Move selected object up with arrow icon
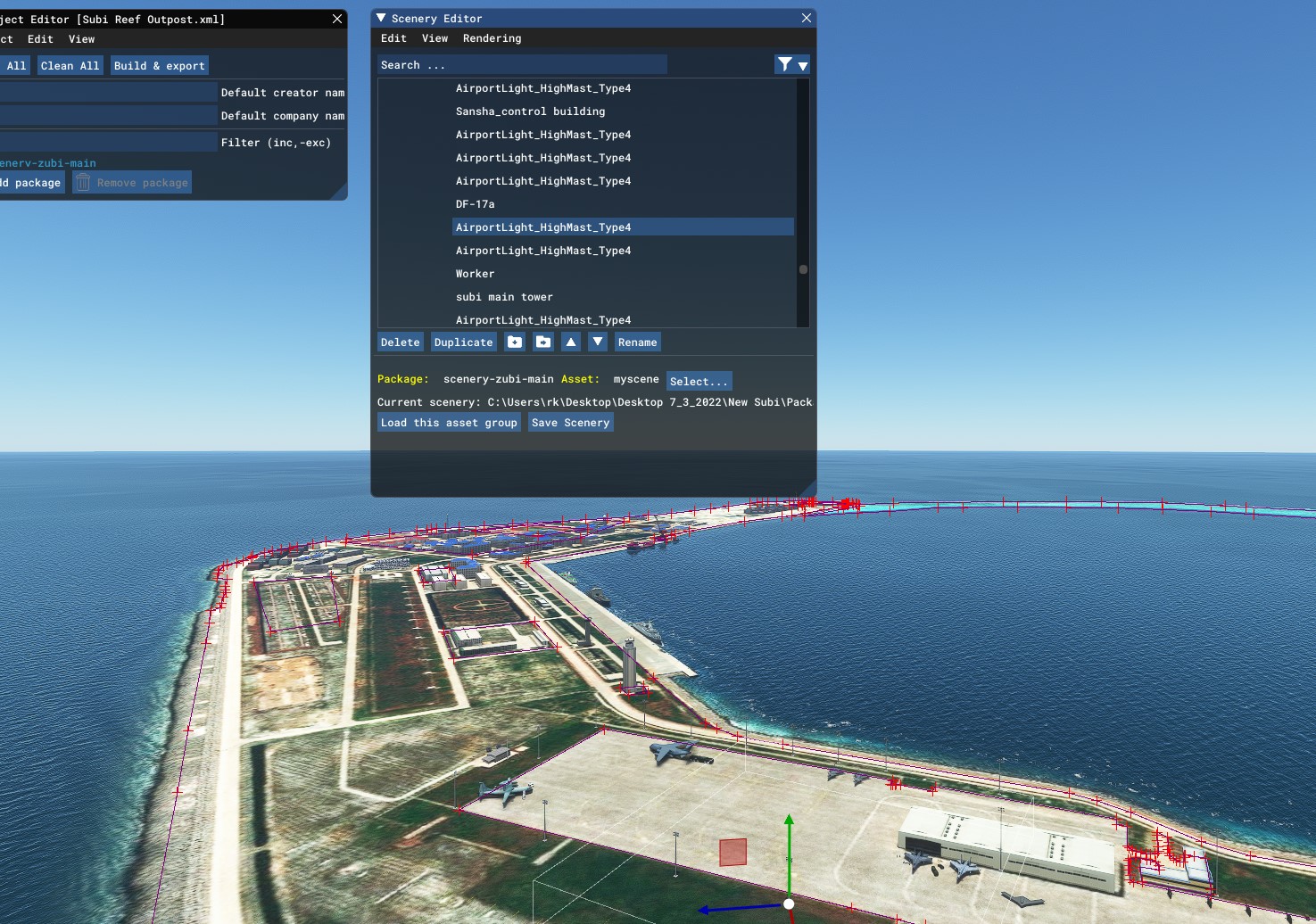This screenshot has width=1316, height=924. pyautogui.click(x=571, y=342)
